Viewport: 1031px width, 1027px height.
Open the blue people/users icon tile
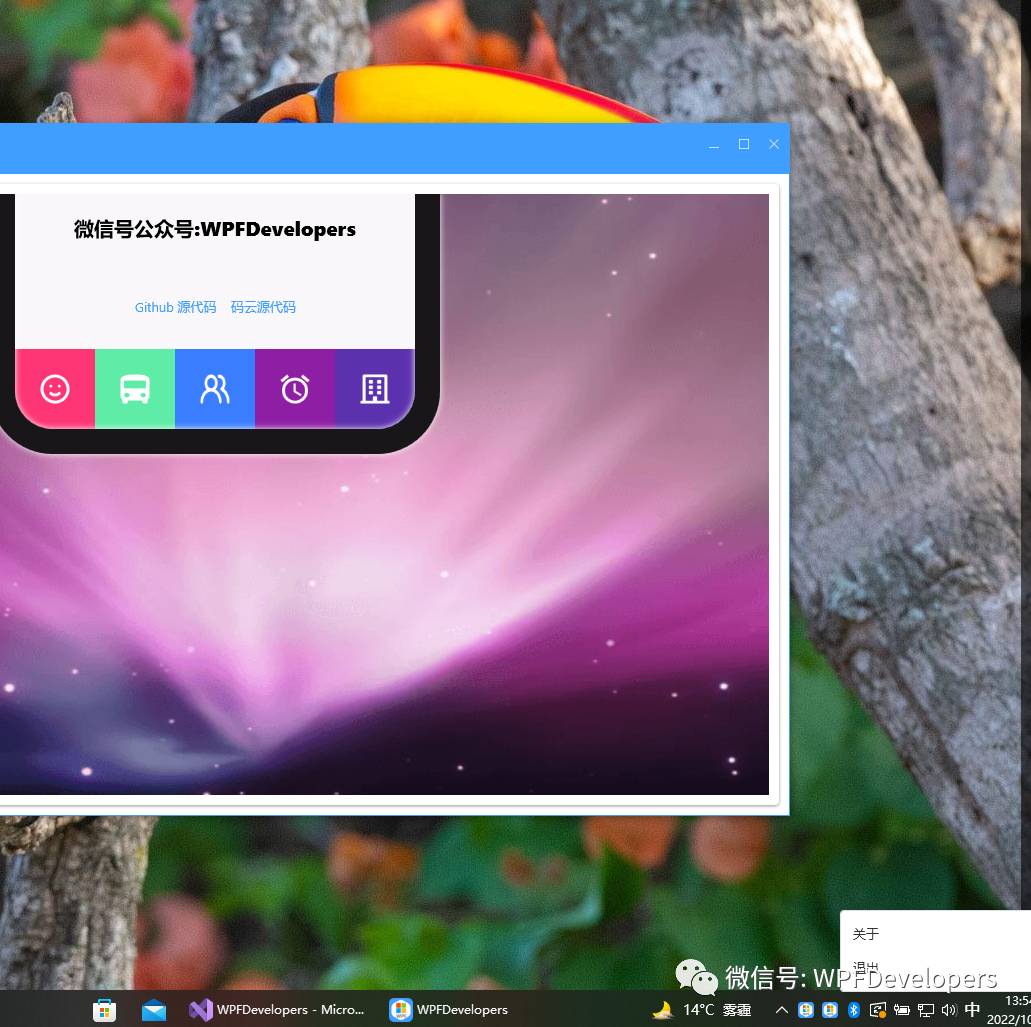tap(215, 389)
